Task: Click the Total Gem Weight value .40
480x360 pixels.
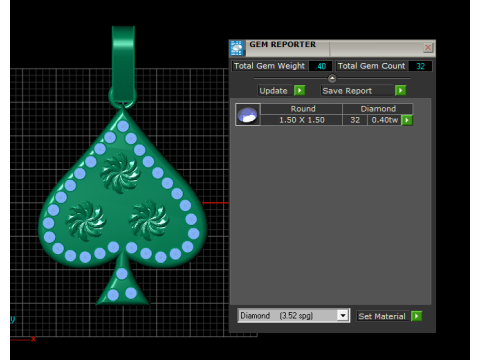Action: point(321,66)
